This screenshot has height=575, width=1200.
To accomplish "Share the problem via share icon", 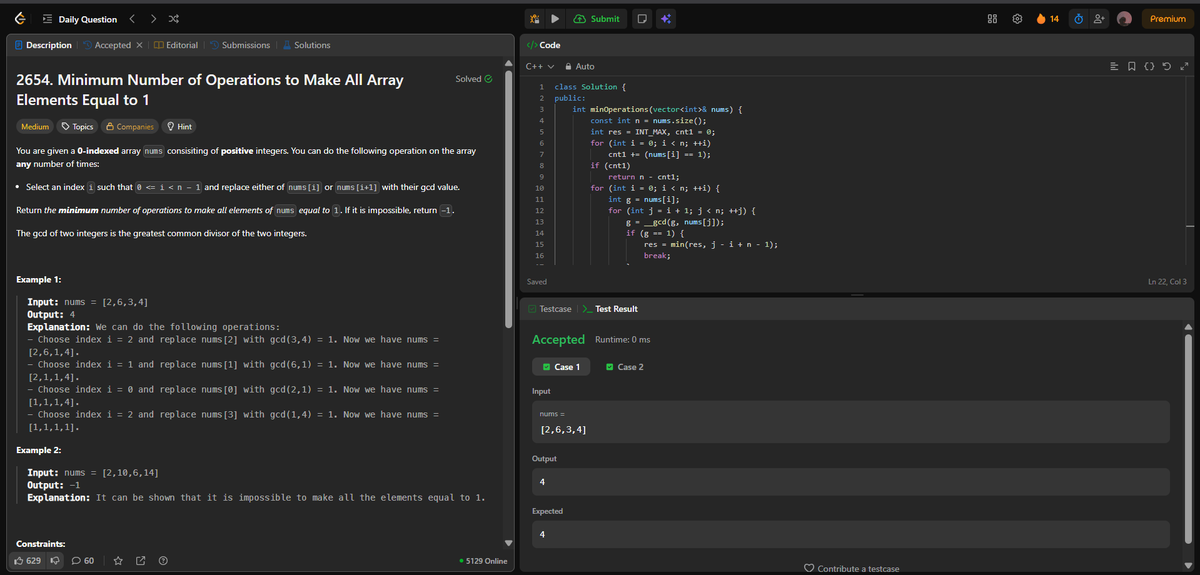I will (x=140, y=561).
